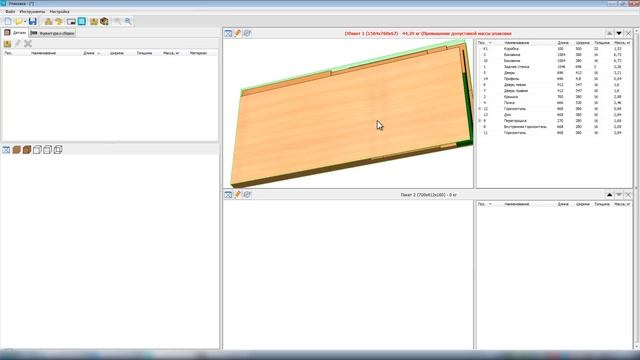Create a new file with the blank page icon
This screenshot has width=640, height=360.
click(x=8, y=21)
